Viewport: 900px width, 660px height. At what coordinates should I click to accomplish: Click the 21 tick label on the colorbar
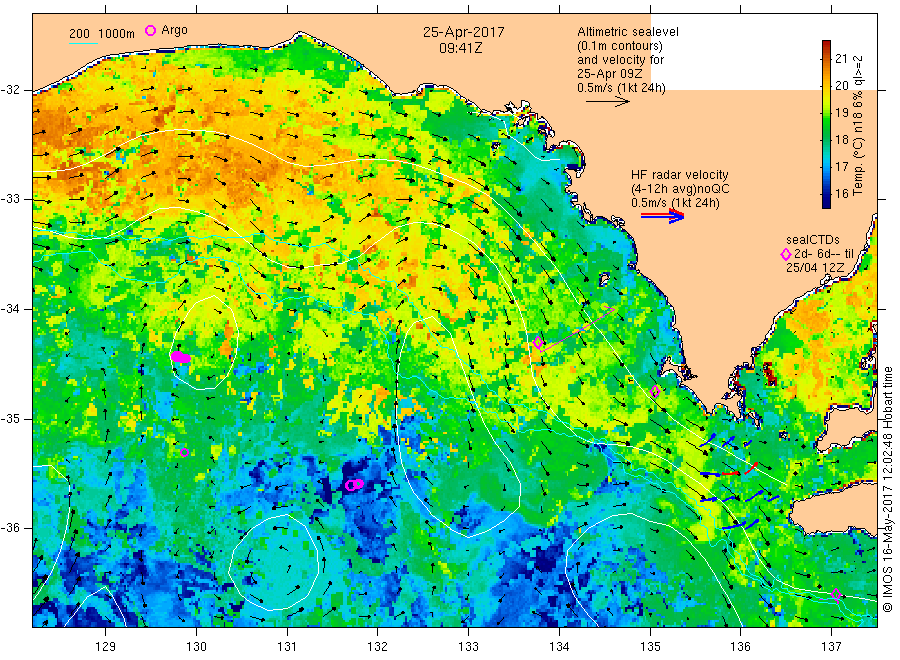point(841,58)
